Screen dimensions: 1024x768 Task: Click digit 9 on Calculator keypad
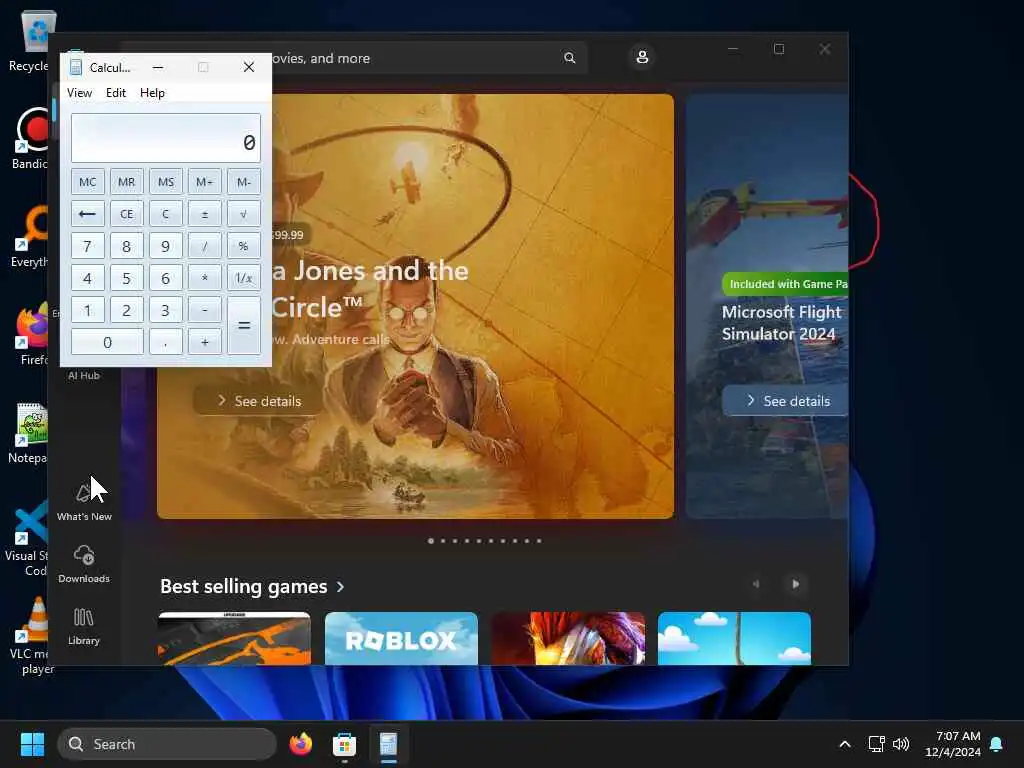coord(166,246)
